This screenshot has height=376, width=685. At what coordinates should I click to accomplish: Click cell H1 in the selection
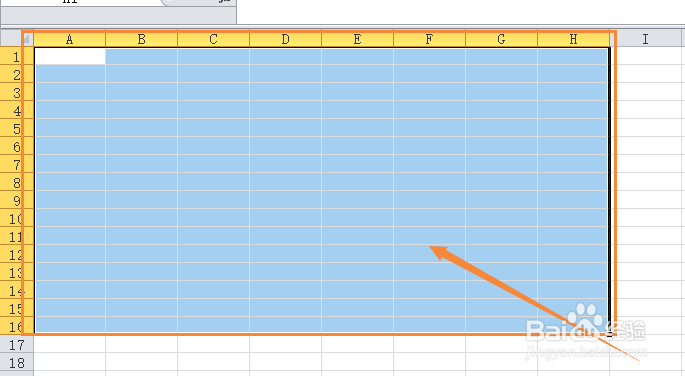tap(574, 57)
